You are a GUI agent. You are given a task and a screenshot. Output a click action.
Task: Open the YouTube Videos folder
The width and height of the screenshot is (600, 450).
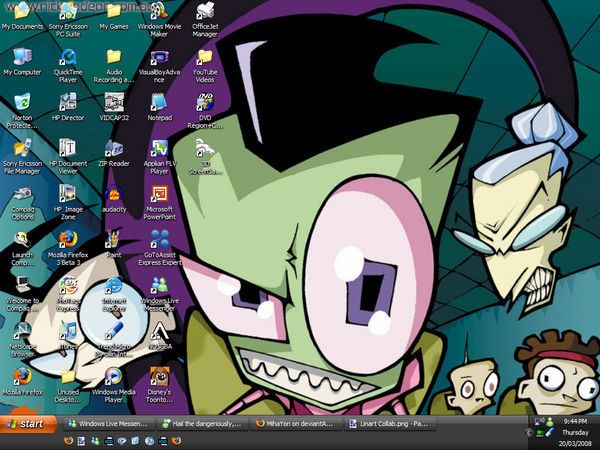(205, 66)
